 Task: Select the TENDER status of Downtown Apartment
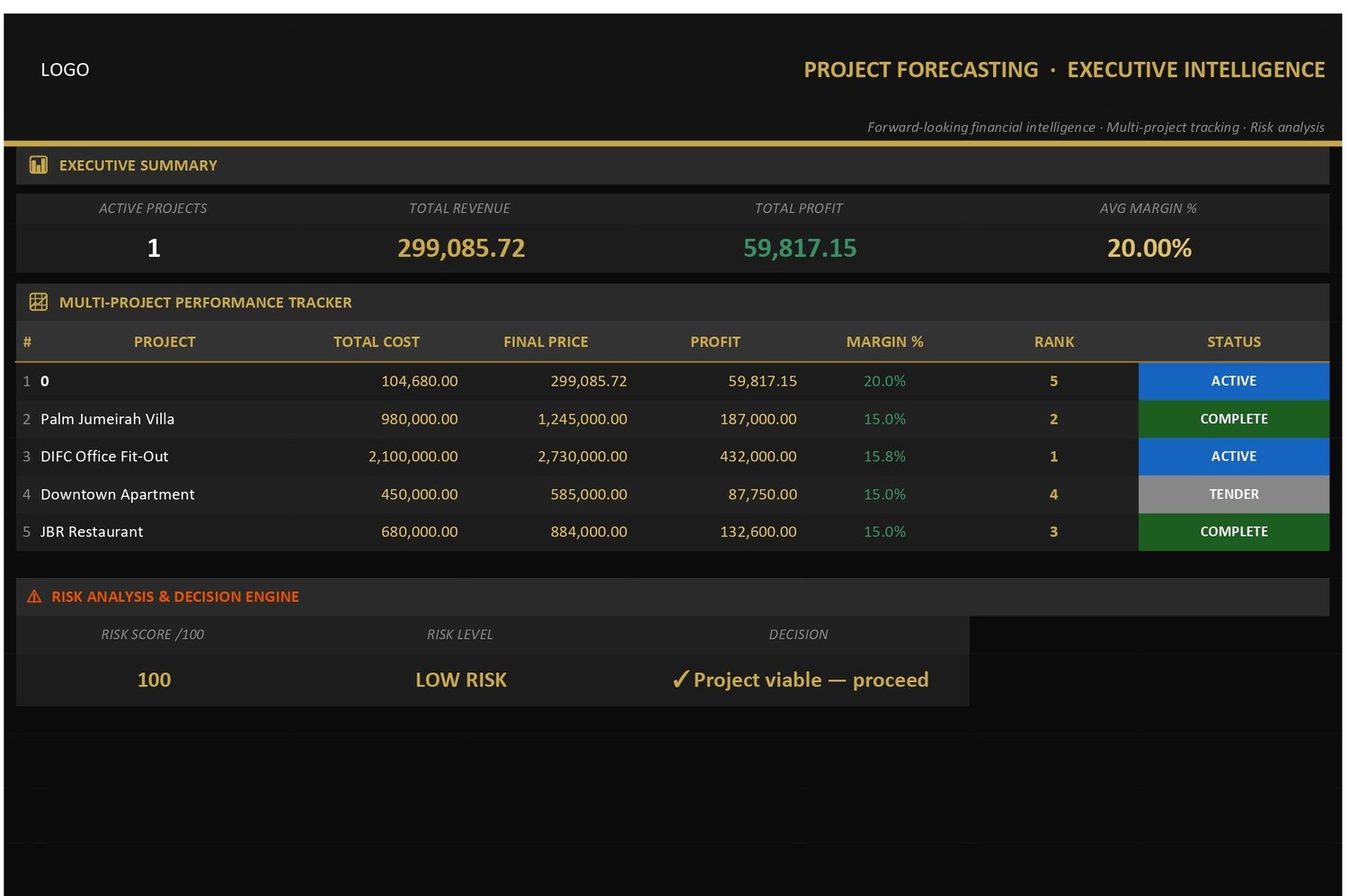[x=1234, y=494]
